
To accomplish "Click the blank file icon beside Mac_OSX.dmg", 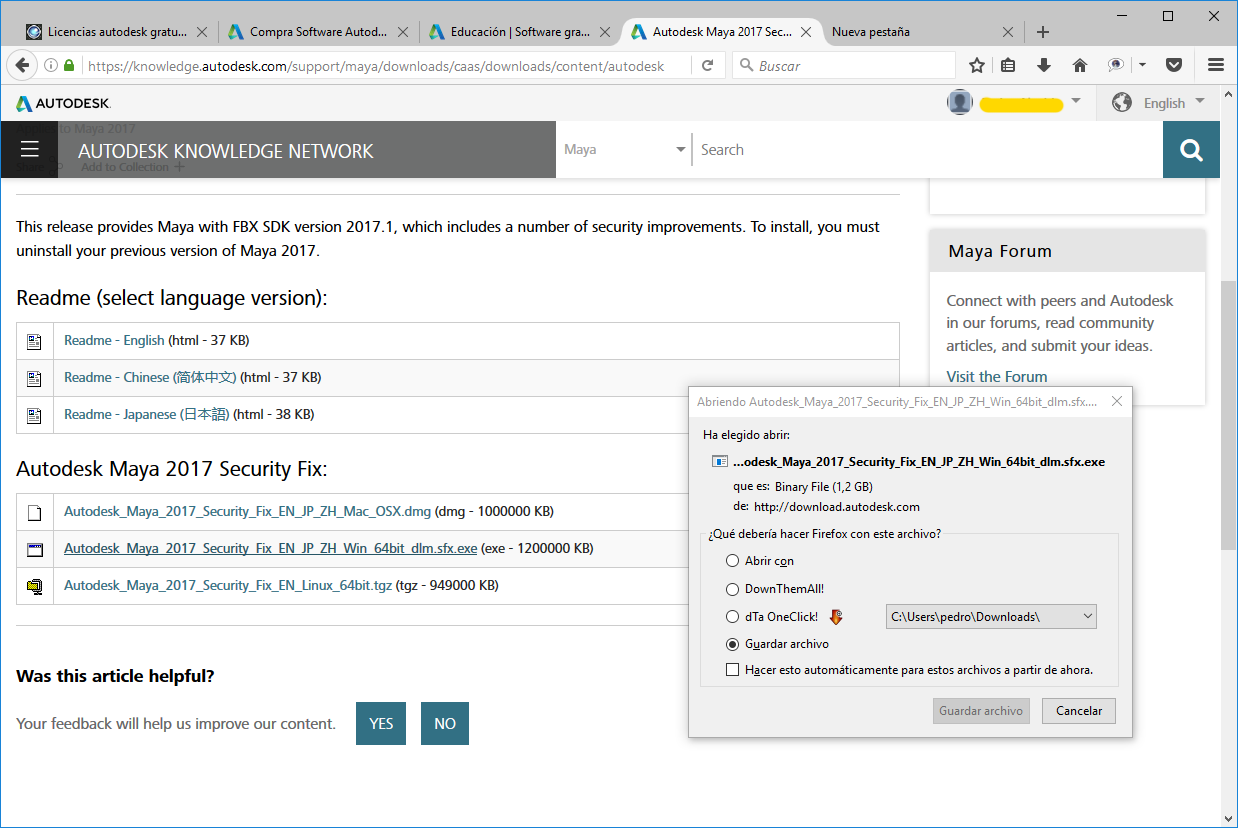I will pyautogui.click(x=34, y=512).
